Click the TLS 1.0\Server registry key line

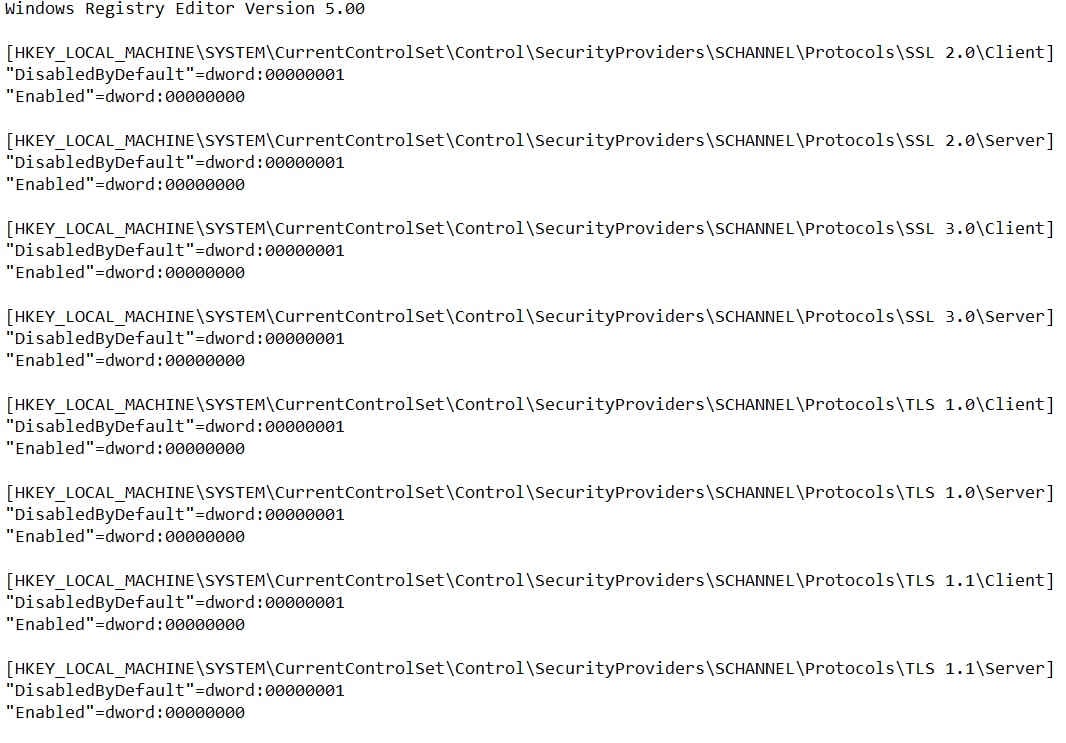point(530,493)
